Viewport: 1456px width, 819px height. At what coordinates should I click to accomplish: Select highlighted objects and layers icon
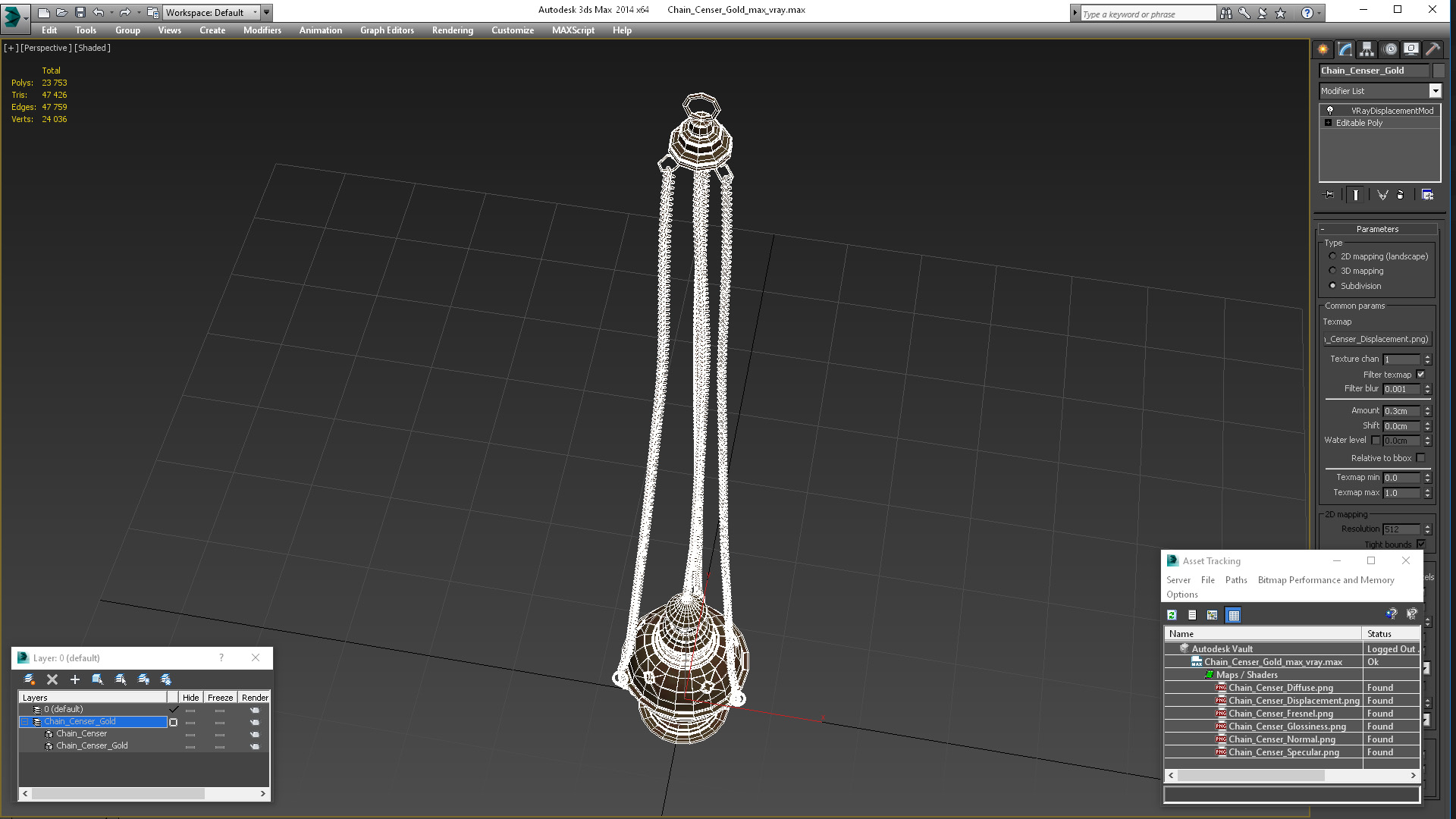tap(98, 679)
